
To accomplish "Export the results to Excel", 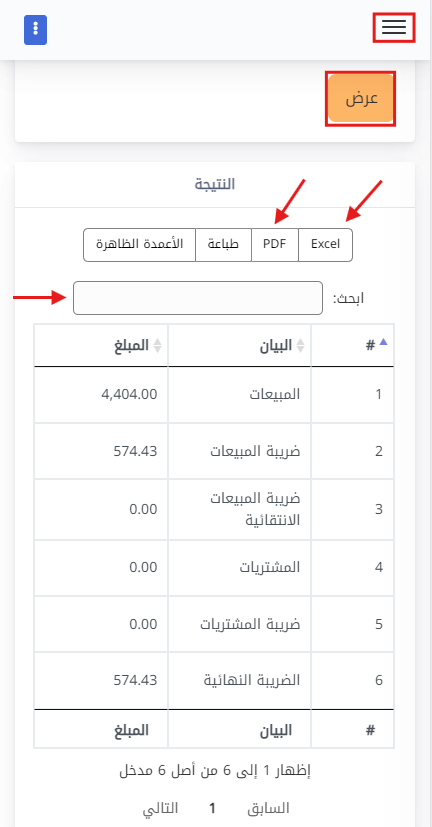I will tap(325, 245).
